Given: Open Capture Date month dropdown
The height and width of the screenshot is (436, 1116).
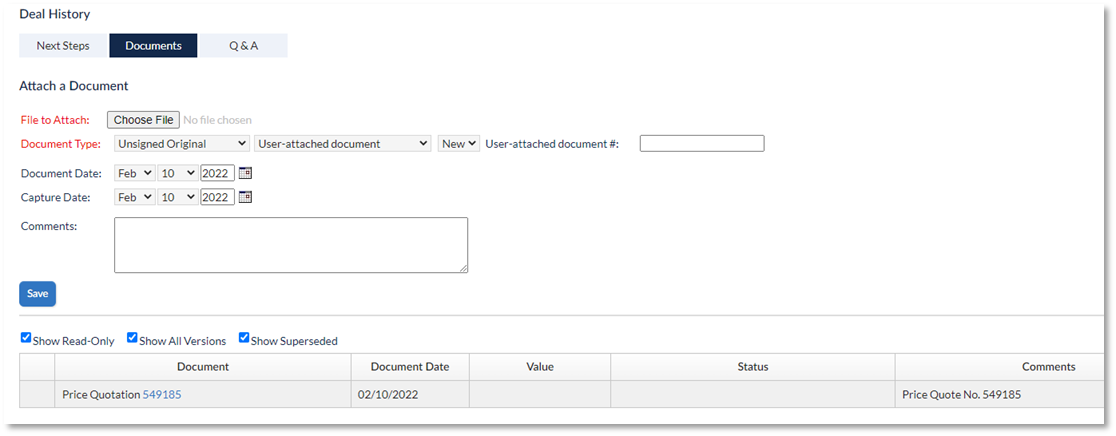Looking at the screenshot, I should pyautogui.click(x=135, y=198).
